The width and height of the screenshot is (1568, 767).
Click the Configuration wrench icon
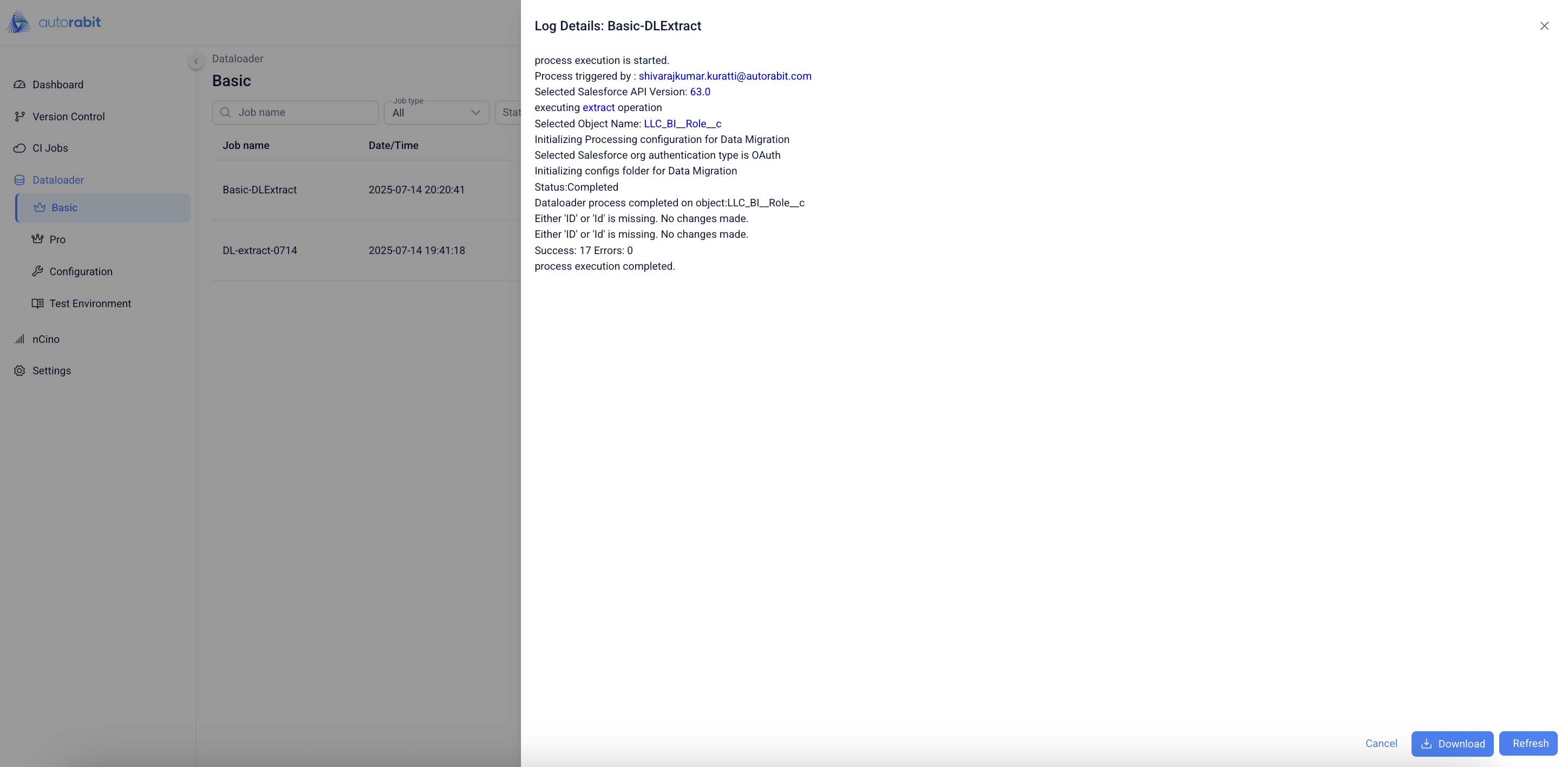pyautogui.click(x=38, y=271)
